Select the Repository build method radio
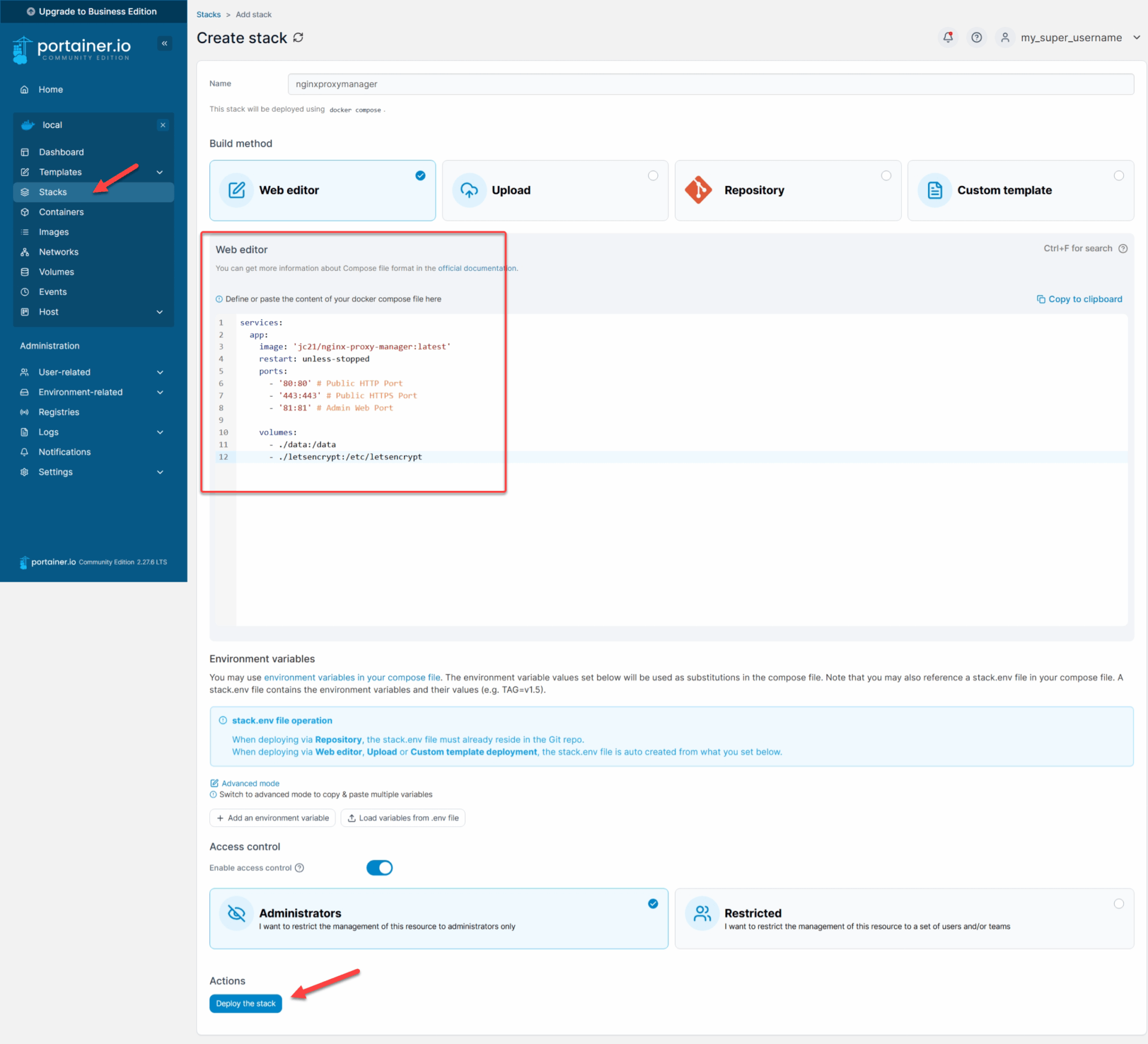Screen dimensions: 1148x1044 coord(886,175)
